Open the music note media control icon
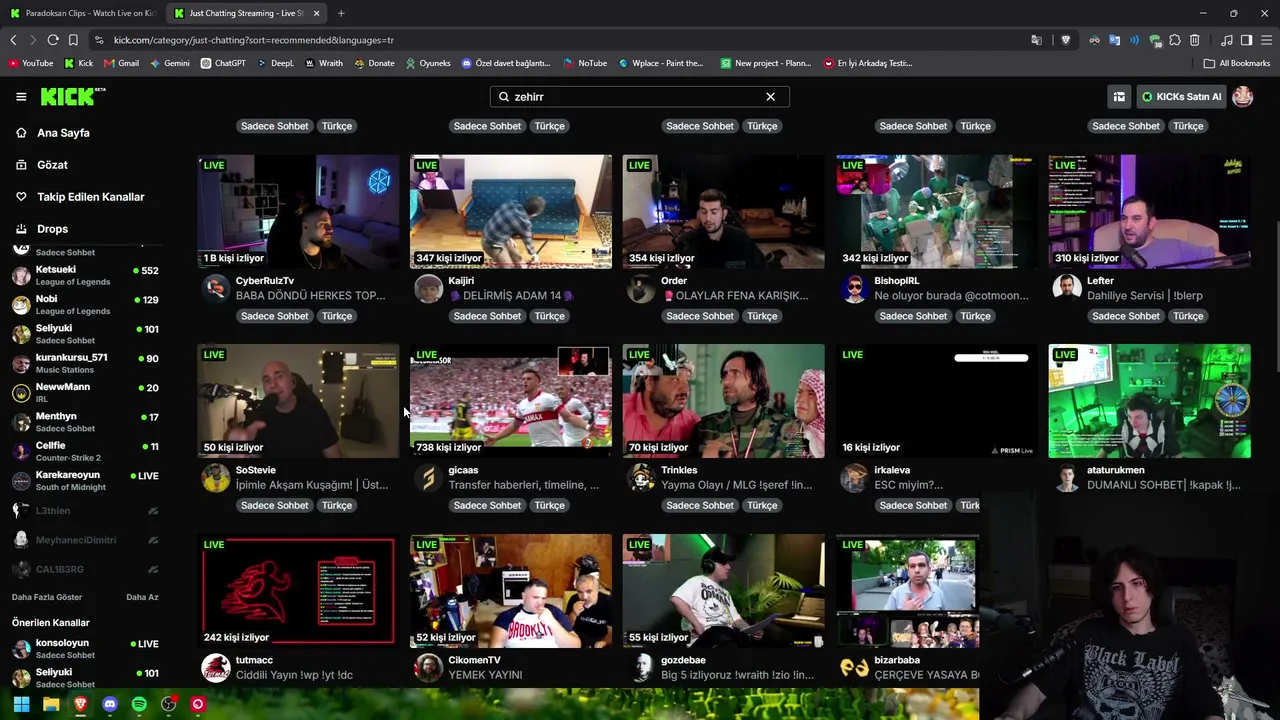The image size is (1280, 720). (1227, 40)
